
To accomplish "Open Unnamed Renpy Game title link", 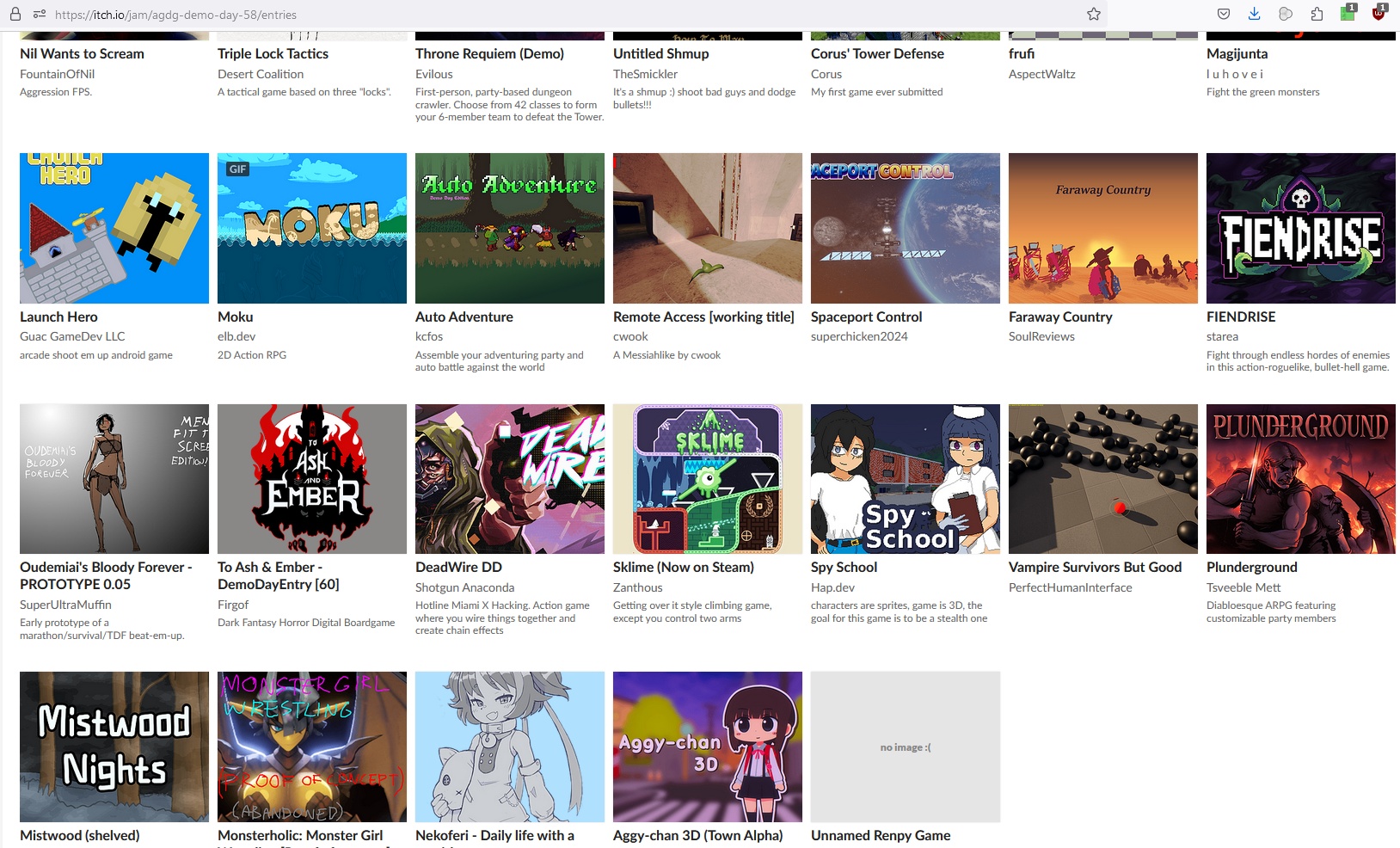I will point(881,835).
